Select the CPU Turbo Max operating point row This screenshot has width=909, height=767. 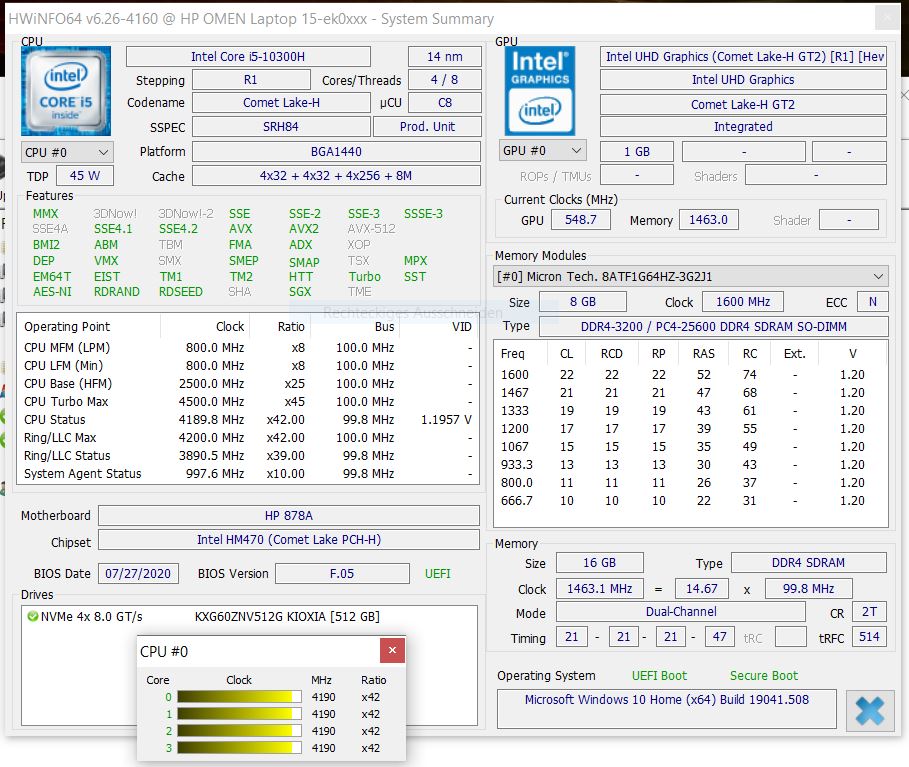[248, 401]
